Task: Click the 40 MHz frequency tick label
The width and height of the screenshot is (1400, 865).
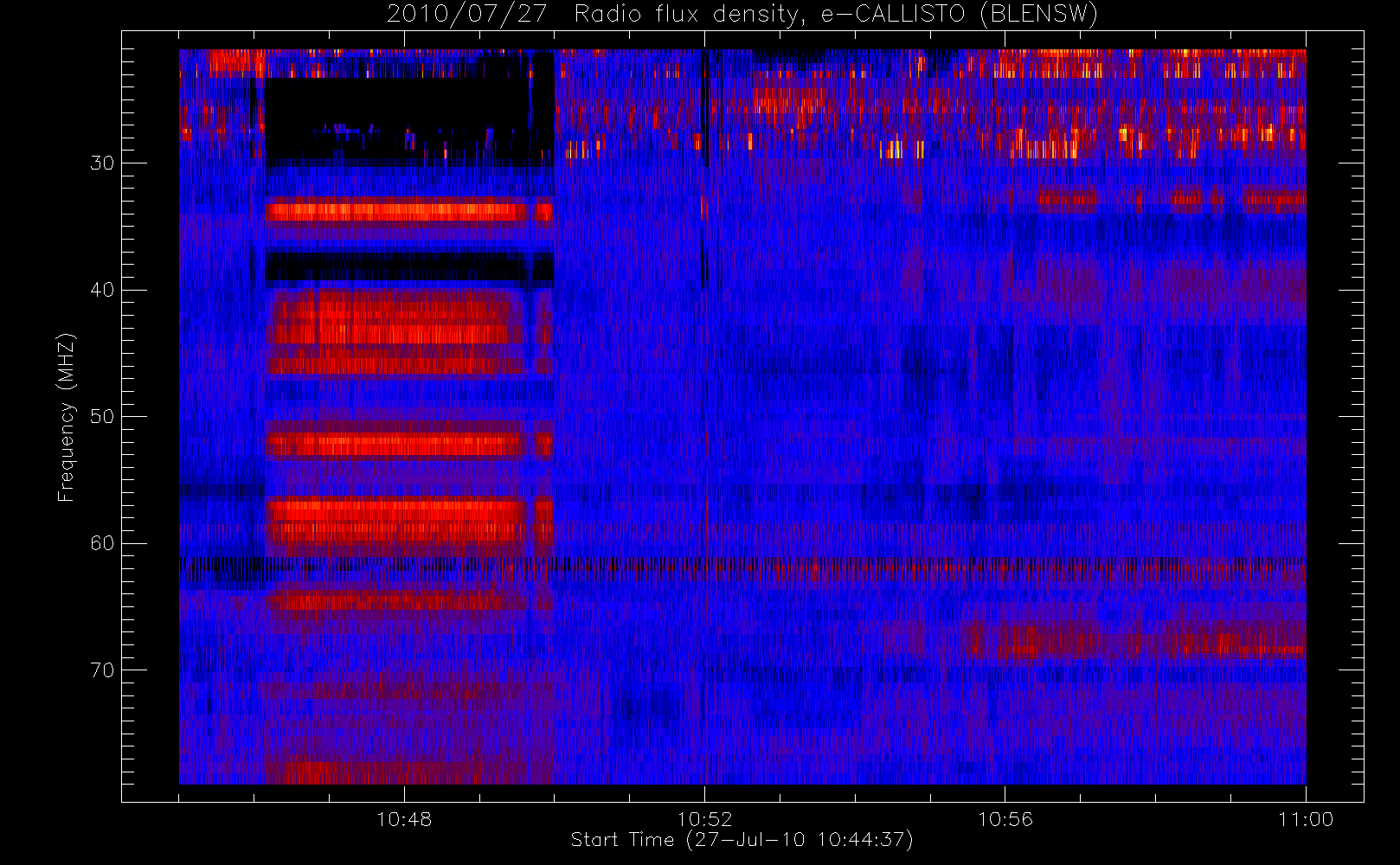Action: pyautogui.click(x=102, y=290)
